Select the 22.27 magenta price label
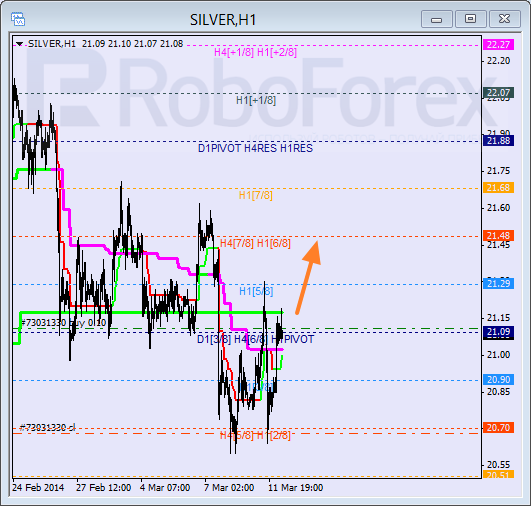This screenshot has height=506, width=531. point(498,44)
